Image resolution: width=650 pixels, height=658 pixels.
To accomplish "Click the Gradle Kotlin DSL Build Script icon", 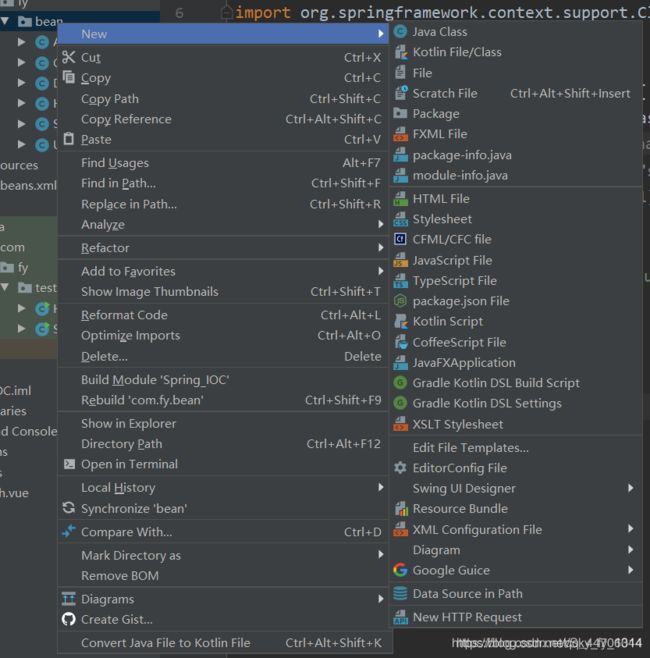I will click(401, 383).
